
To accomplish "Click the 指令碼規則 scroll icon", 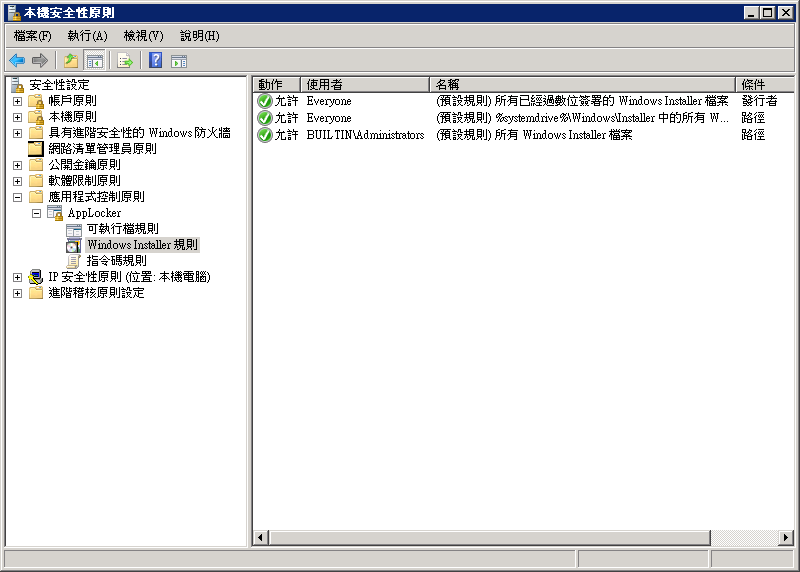I will coord(73,261).
